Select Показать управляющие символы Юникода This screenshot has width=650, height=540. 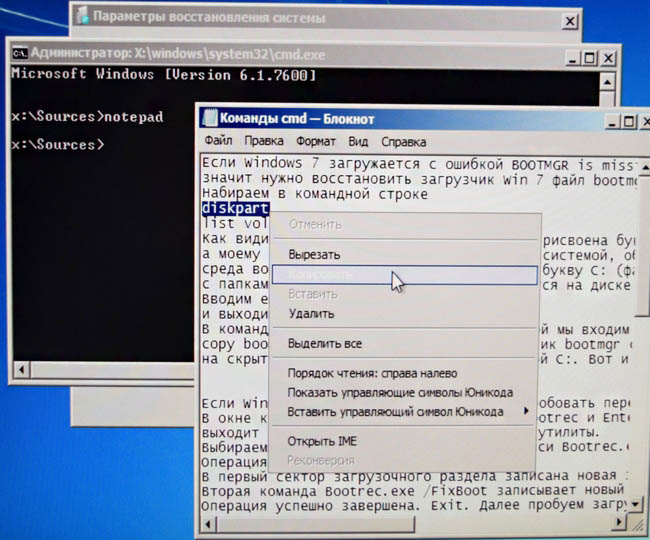(x=405, y=392)
